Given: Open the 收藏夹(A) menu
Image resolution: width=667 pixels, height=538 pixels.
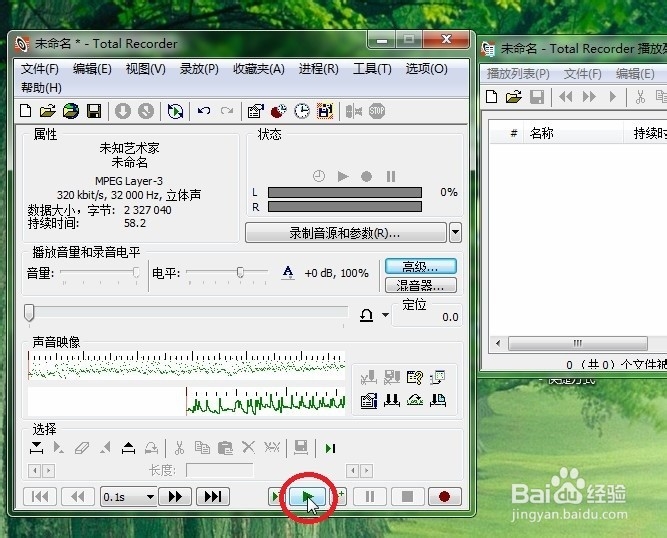Looking at the screenshot, I should [x=259, y=68].
